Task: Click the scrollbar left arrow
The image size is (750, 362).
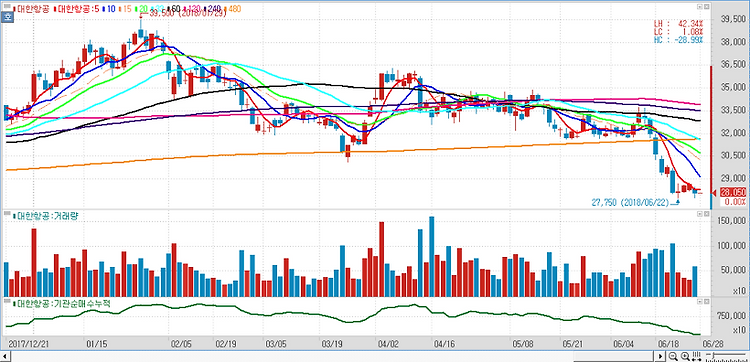Action: pos(6,356)
